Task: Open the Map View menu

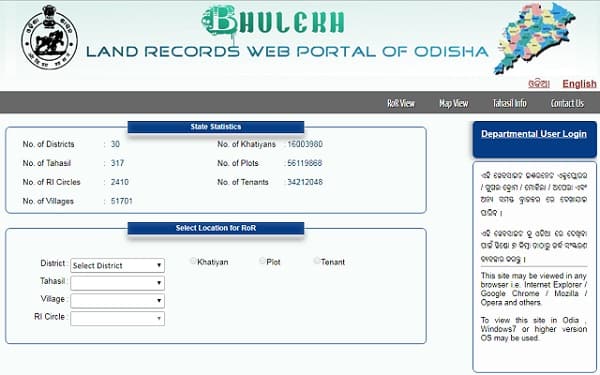Action: click(x=453, y=103)
